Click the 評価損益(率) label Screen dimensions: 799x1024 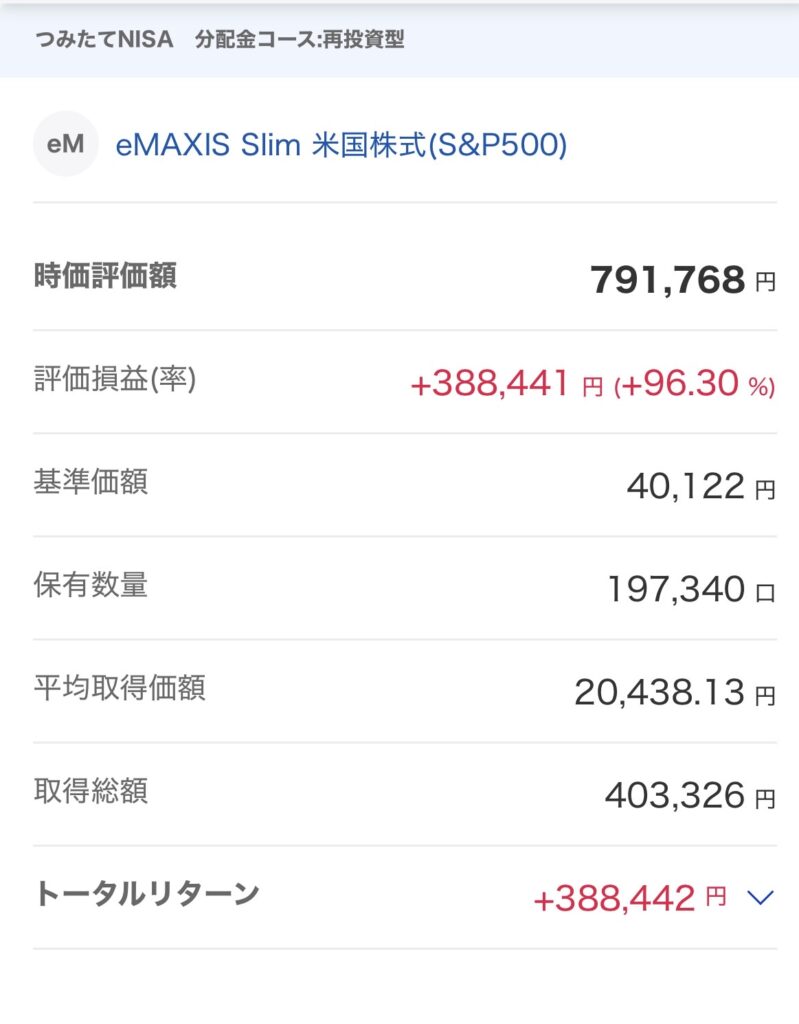(115, 379)
